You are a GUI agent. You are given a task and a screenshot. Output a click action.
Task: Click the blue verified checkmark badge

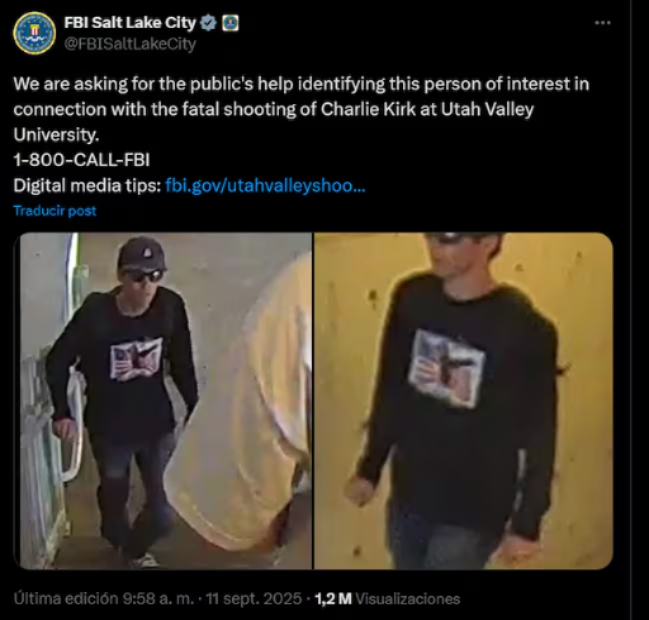[208, 23]
